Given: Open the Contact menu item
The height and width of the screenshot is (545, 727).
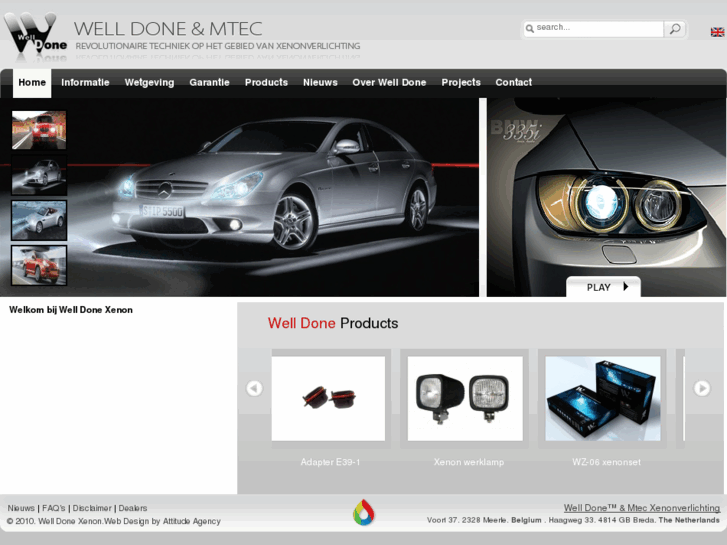Looking at the screenshot, I should point(513,83).
